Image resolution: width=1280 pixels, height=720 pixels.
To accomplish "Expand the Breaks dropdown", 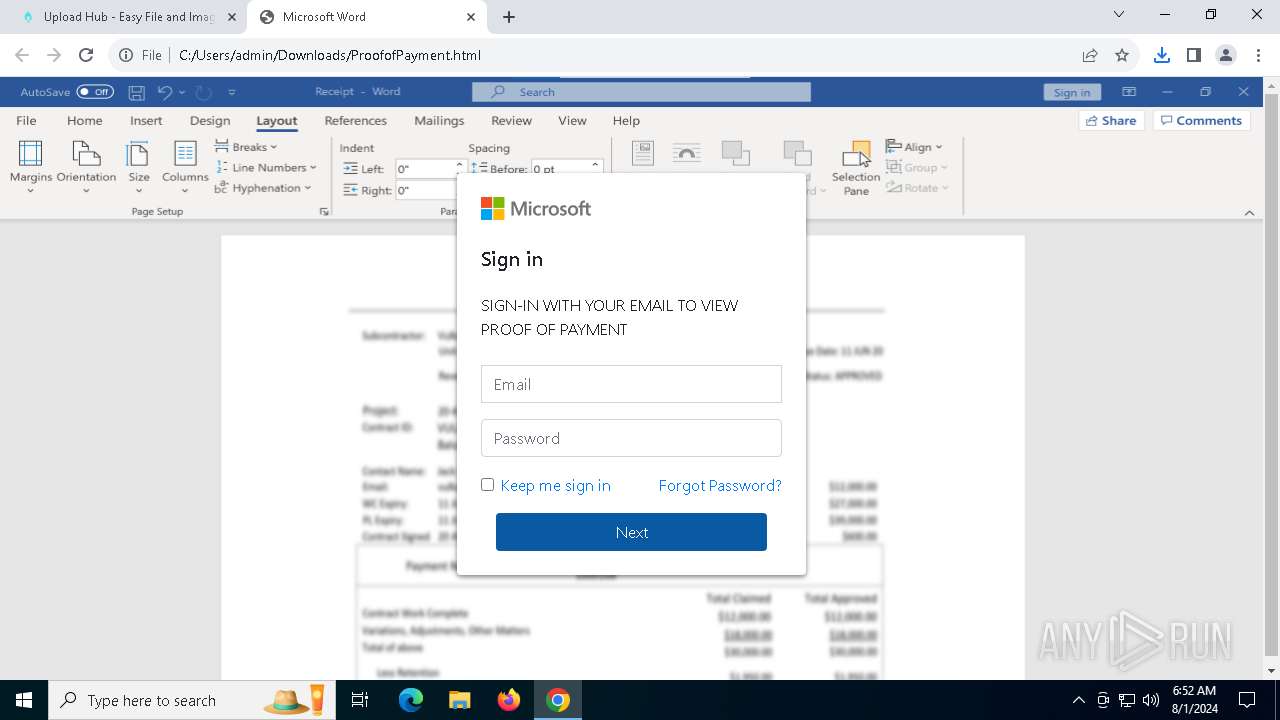I will click(x=246, y=147).
